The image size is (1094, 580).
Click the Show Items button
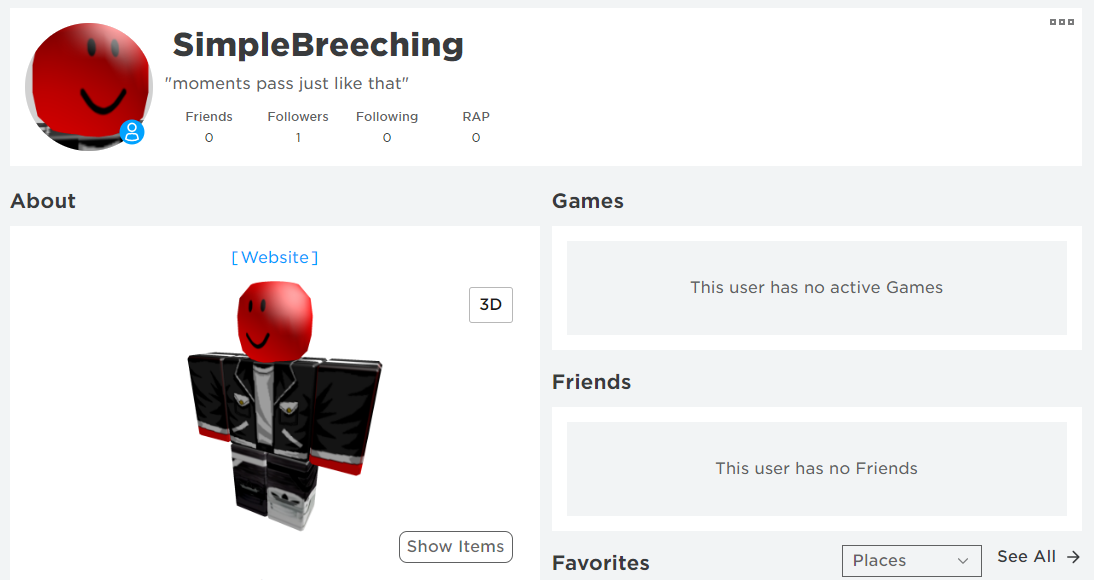(x=456, y=546)
